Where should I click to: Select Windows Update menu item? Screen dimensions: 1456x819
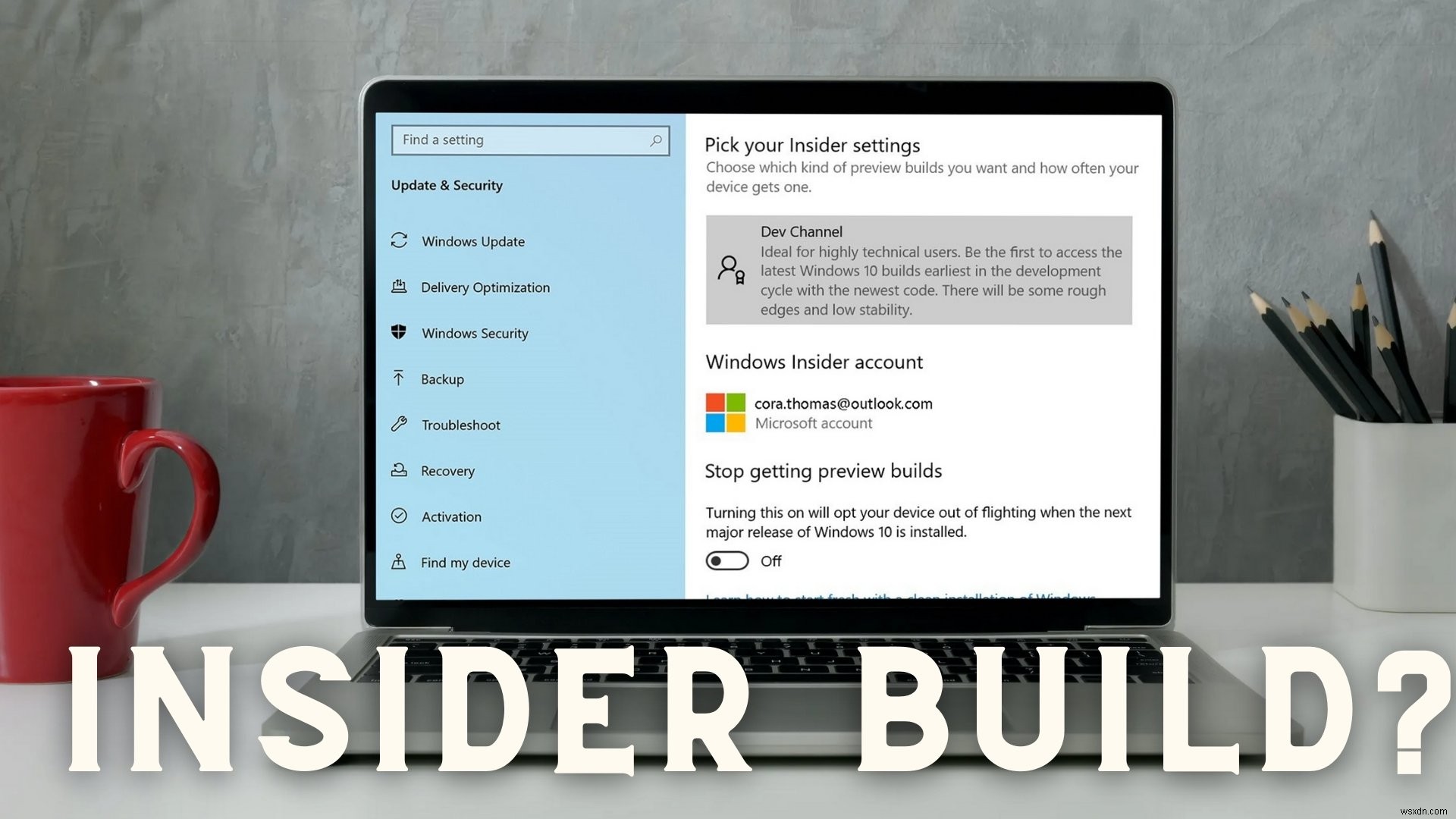(473, 241)
